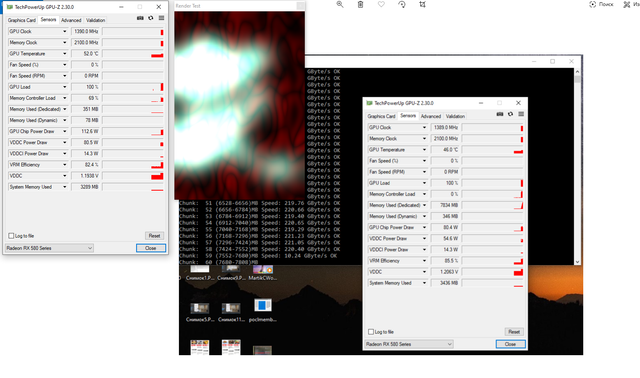Open VRM Efficiency dropdown in left GPU-Z window
640x378 pixels.
click(64, 165)
